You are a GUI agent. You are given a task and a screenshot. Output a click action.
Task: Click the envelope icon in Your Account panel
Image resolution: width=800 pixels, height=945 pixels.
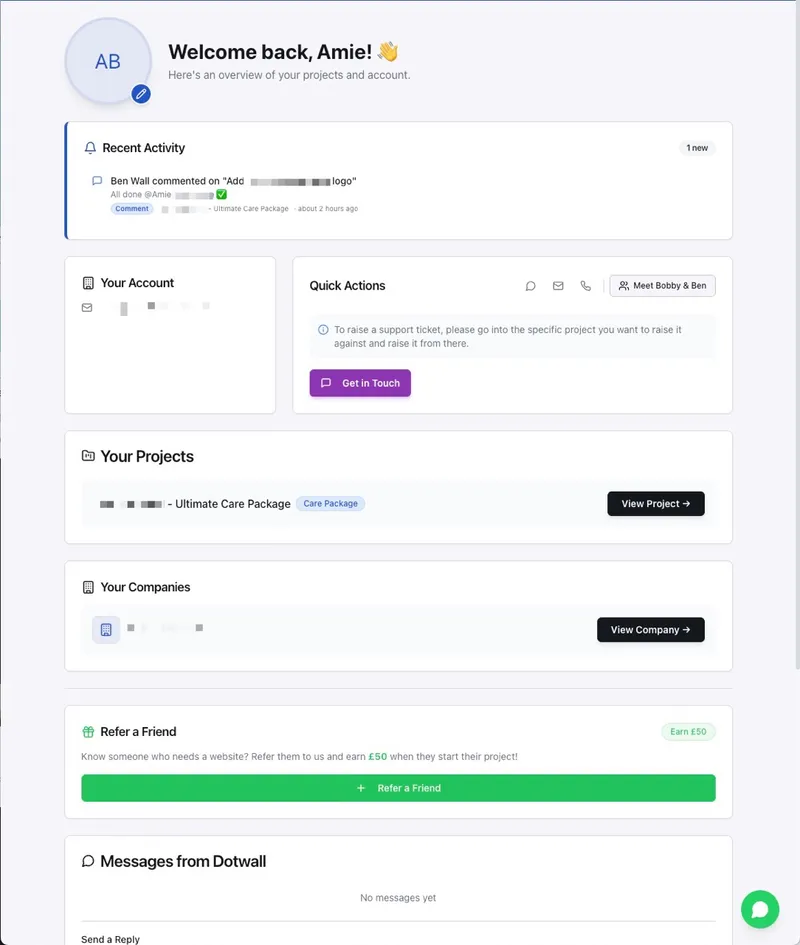(x=85, y=306)
